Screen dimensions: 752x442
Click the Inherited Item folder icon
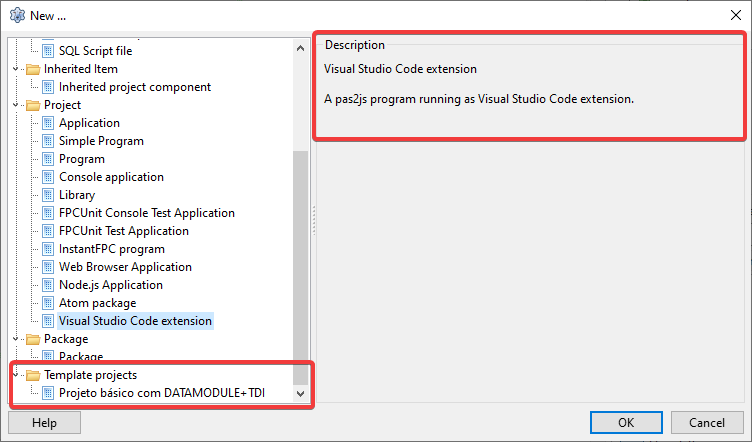(x=33, y=69)
